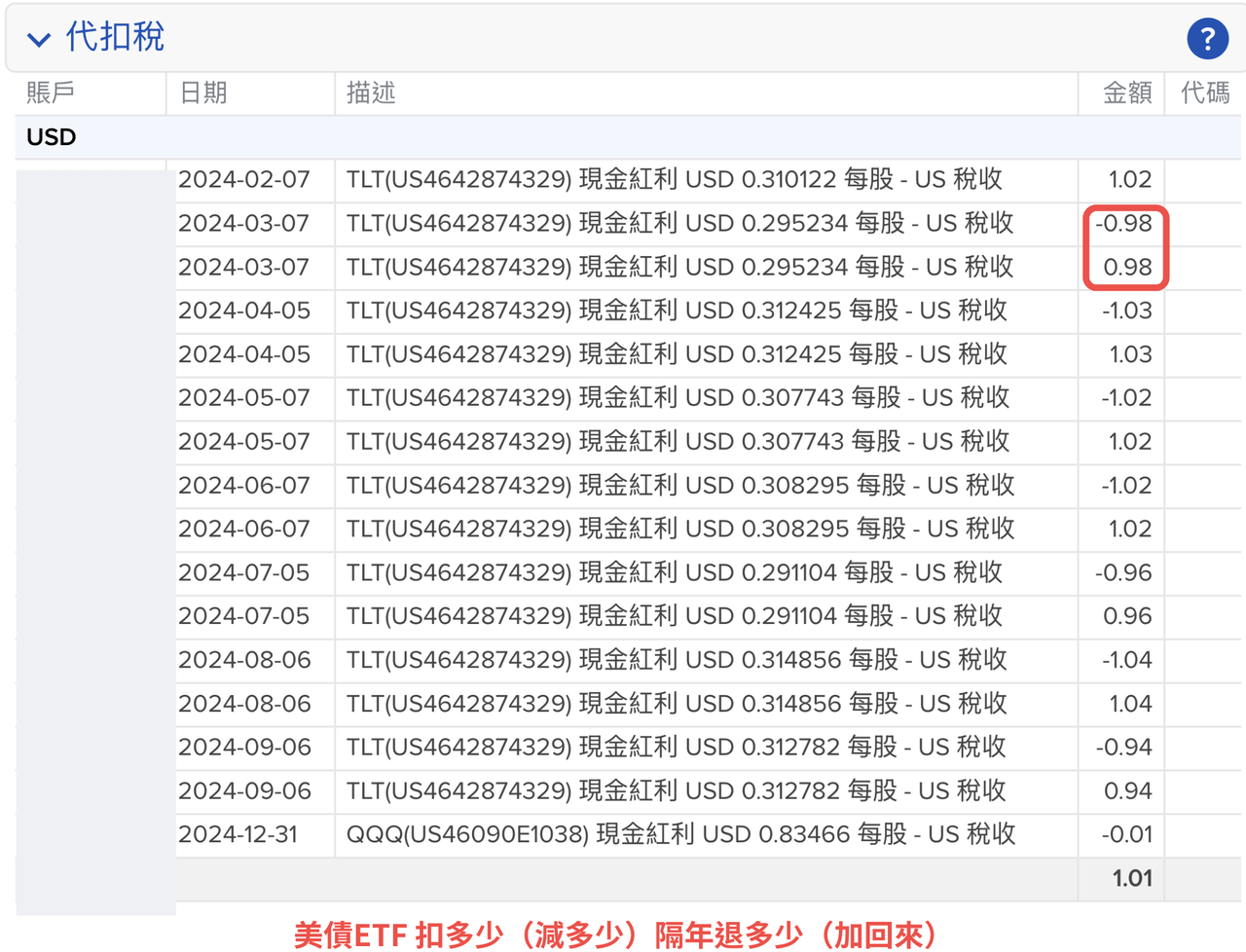The image size is (1246, 952).
Task: Click the 代碼 column header
Action: click(x=1204, y=92)
